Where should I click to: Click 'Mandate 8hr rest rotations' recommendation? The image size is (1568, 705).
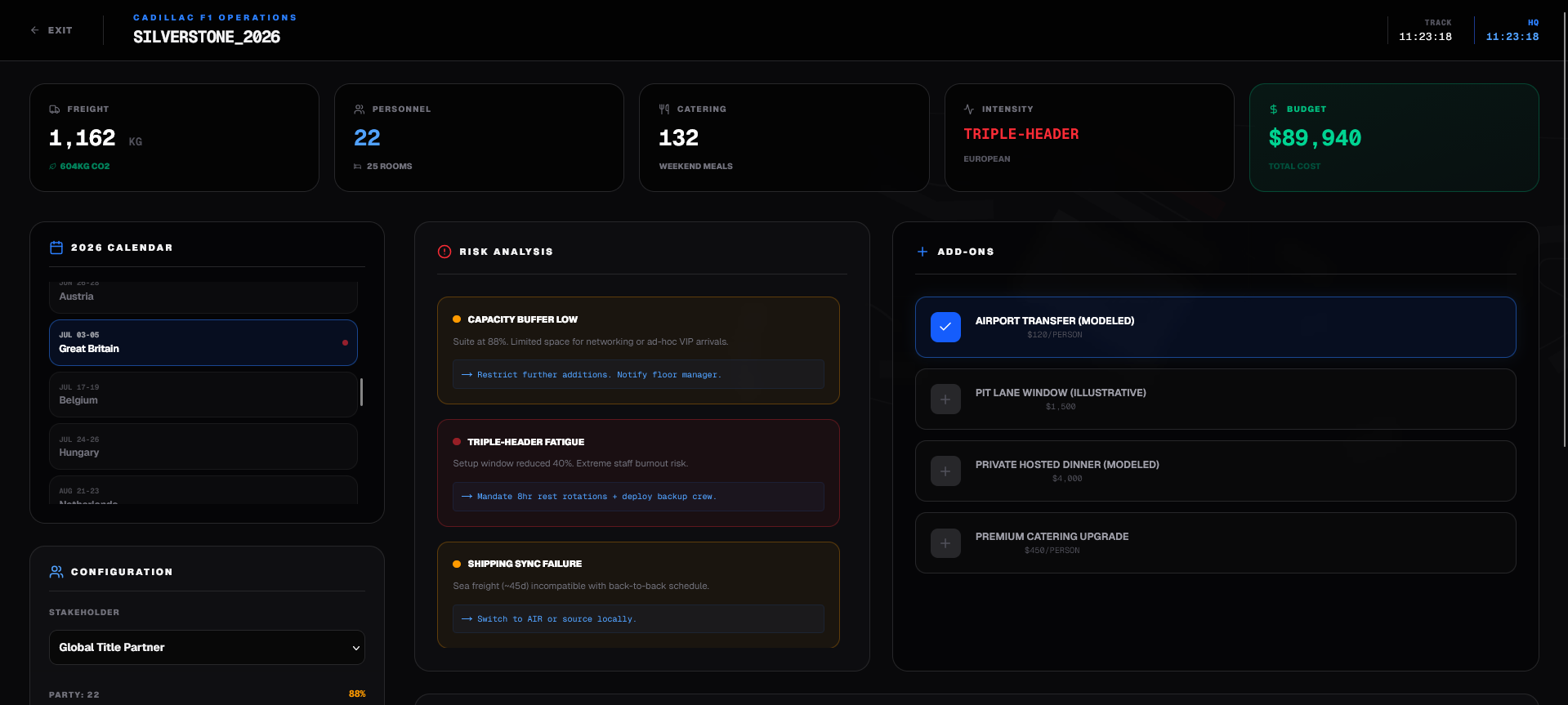coord(638,497)
